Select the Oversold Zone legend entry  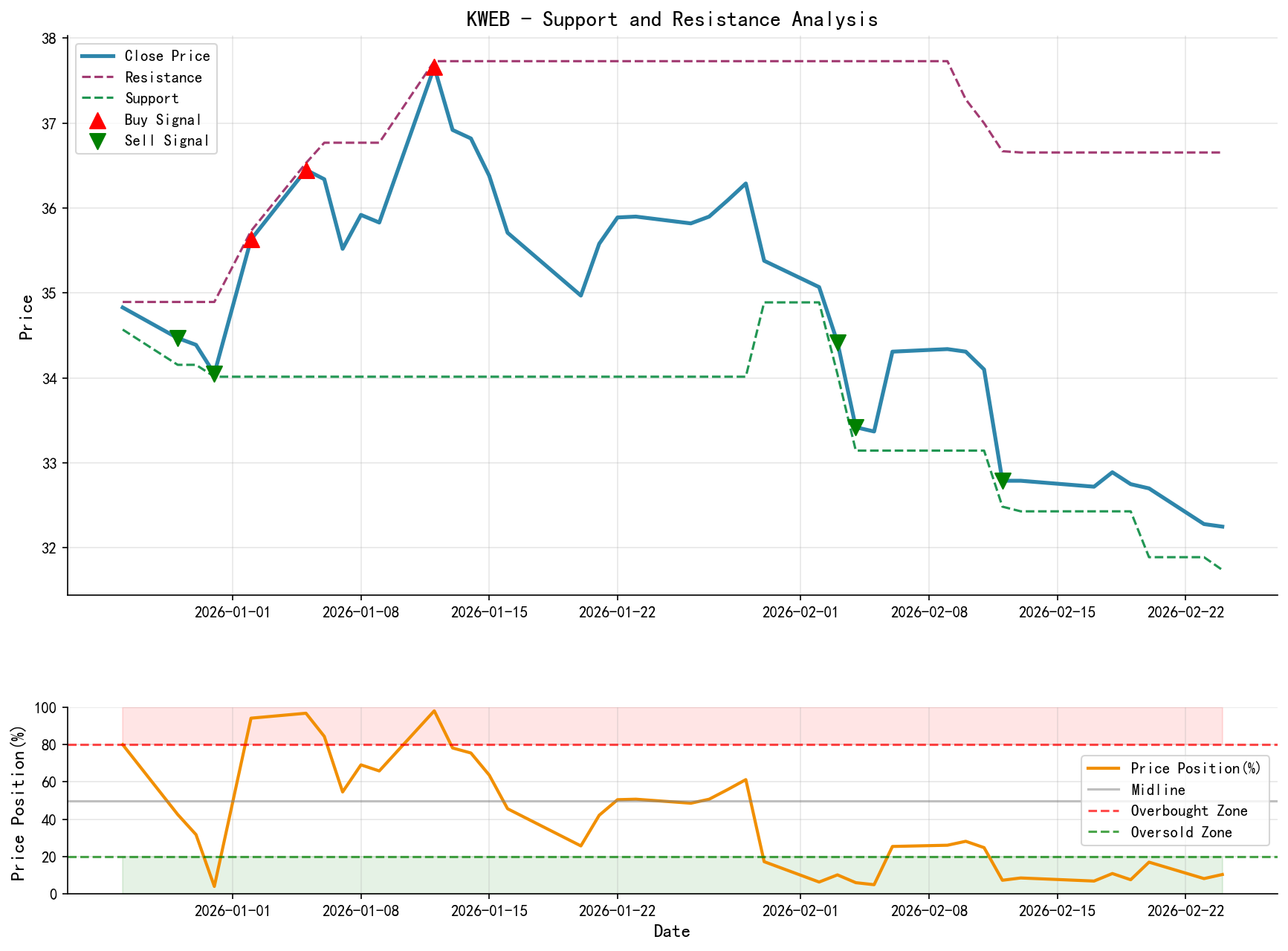tap(1180, 832)
